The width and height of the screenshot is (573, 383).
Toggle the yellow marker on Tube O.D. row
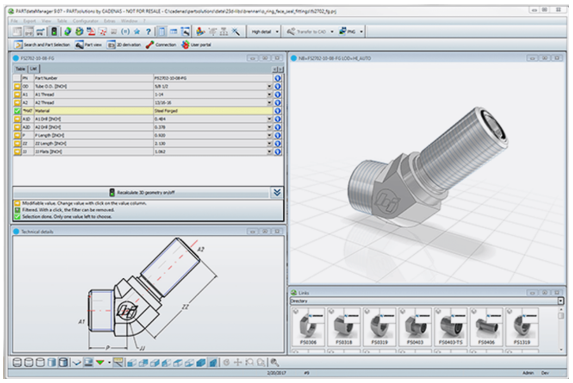17,86
